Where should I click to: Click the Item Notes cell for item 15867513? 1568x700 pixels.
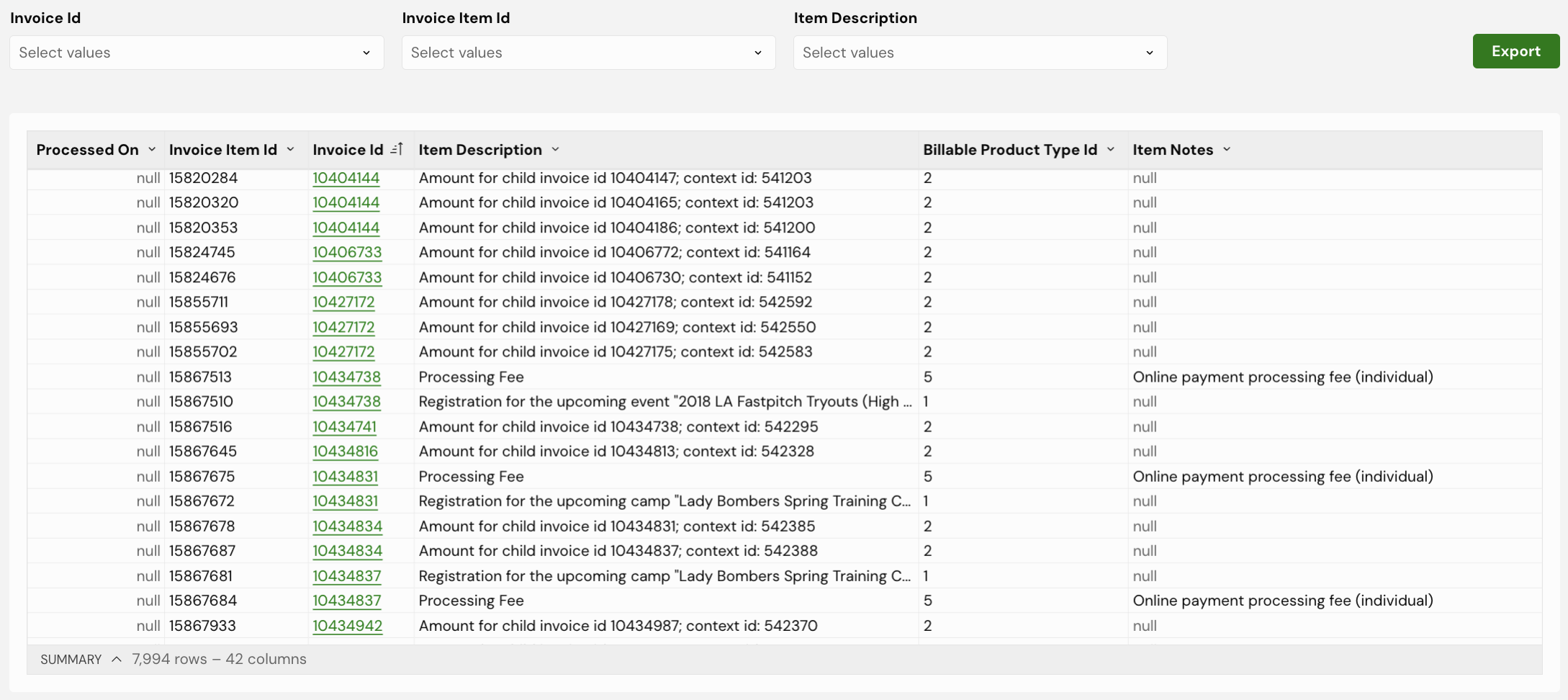[1282, 377]
